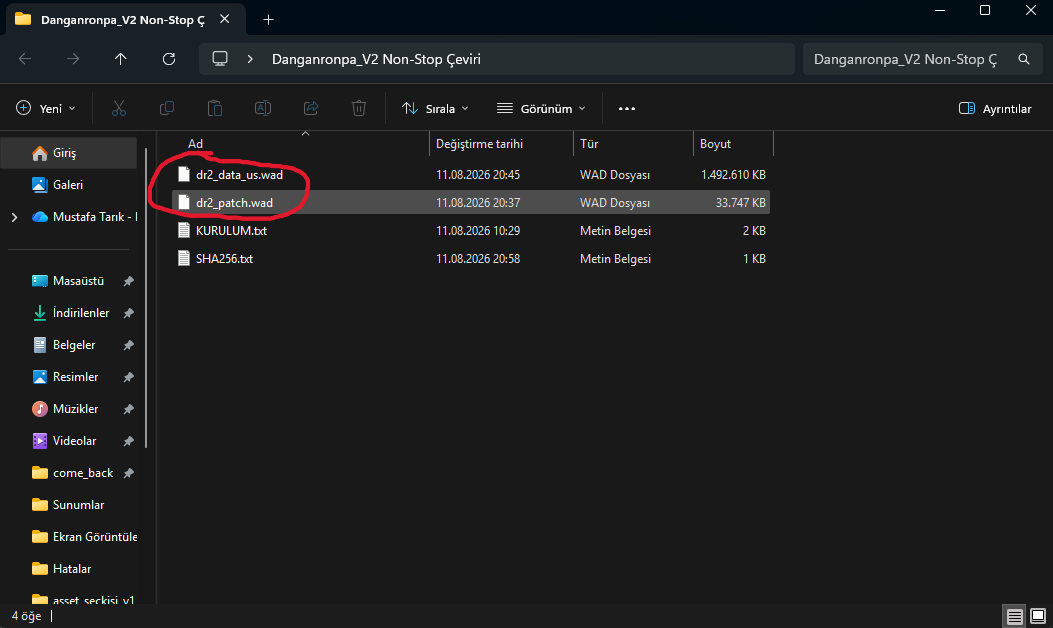
Task: Open the three-dot more options menu
Action: (x=627, y=108)
